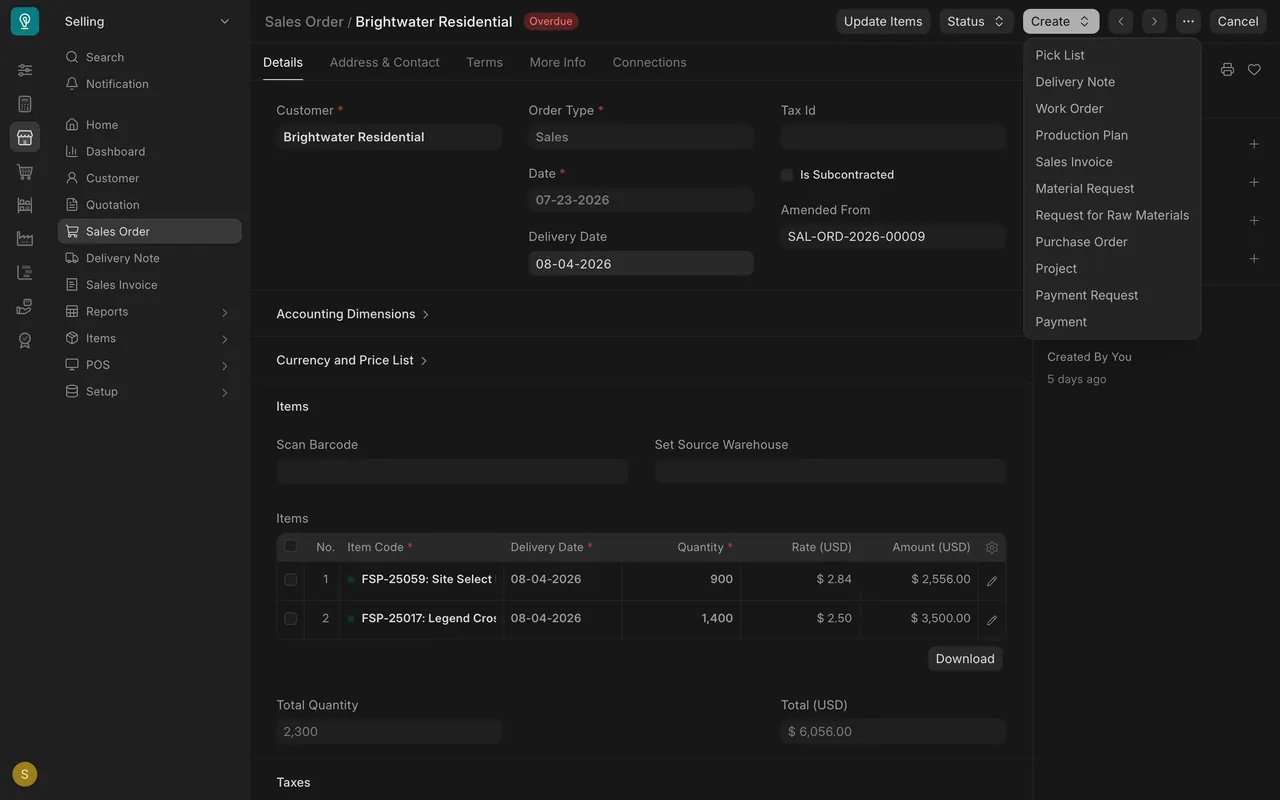Screen dimensions: 1280x800
Task: Open the user avatar S
Action: pyautogui.click(x=25, y=774)
